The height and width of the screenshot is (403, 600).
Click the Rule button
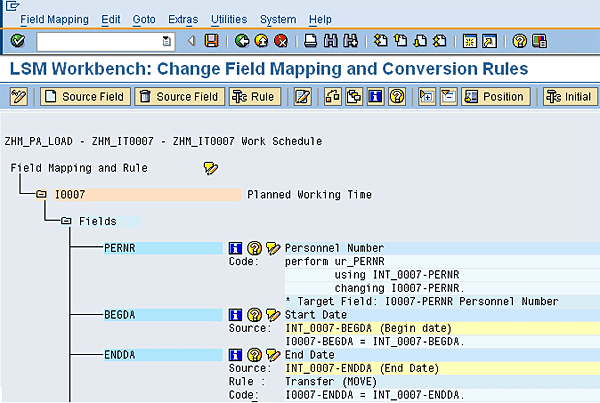tap(254, 97)
